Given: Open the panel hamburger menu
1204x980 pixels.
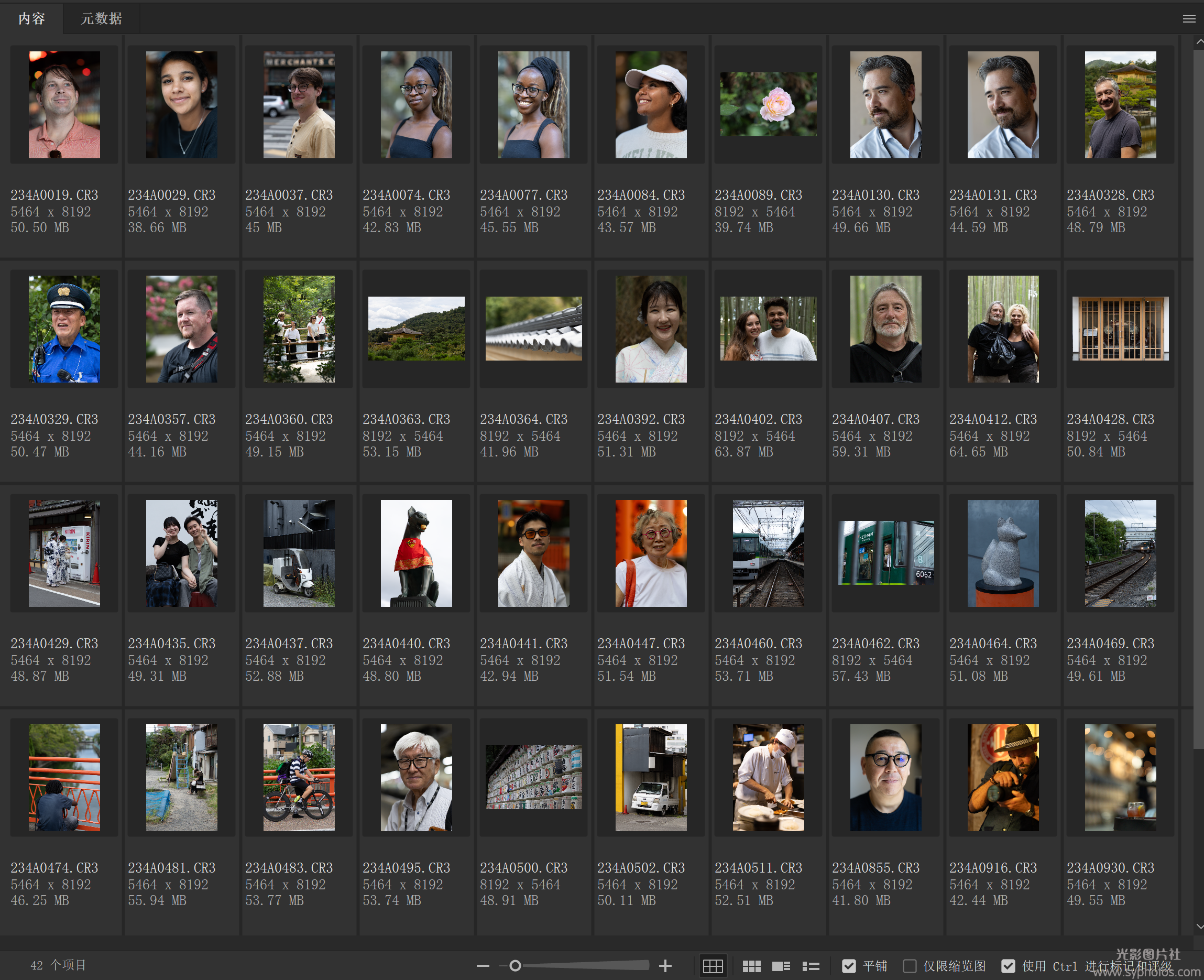Looking at the screenshot, I should coord(1189,19).
